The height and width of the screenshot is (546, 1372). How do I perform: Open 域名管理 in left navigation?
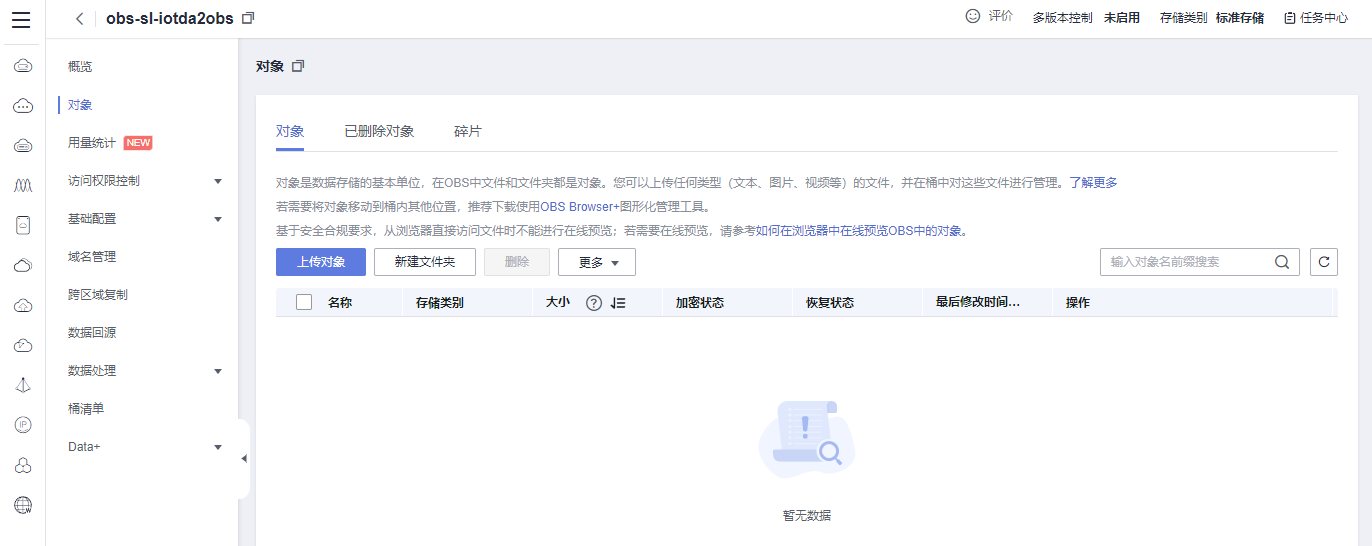(x=92, y=257)
